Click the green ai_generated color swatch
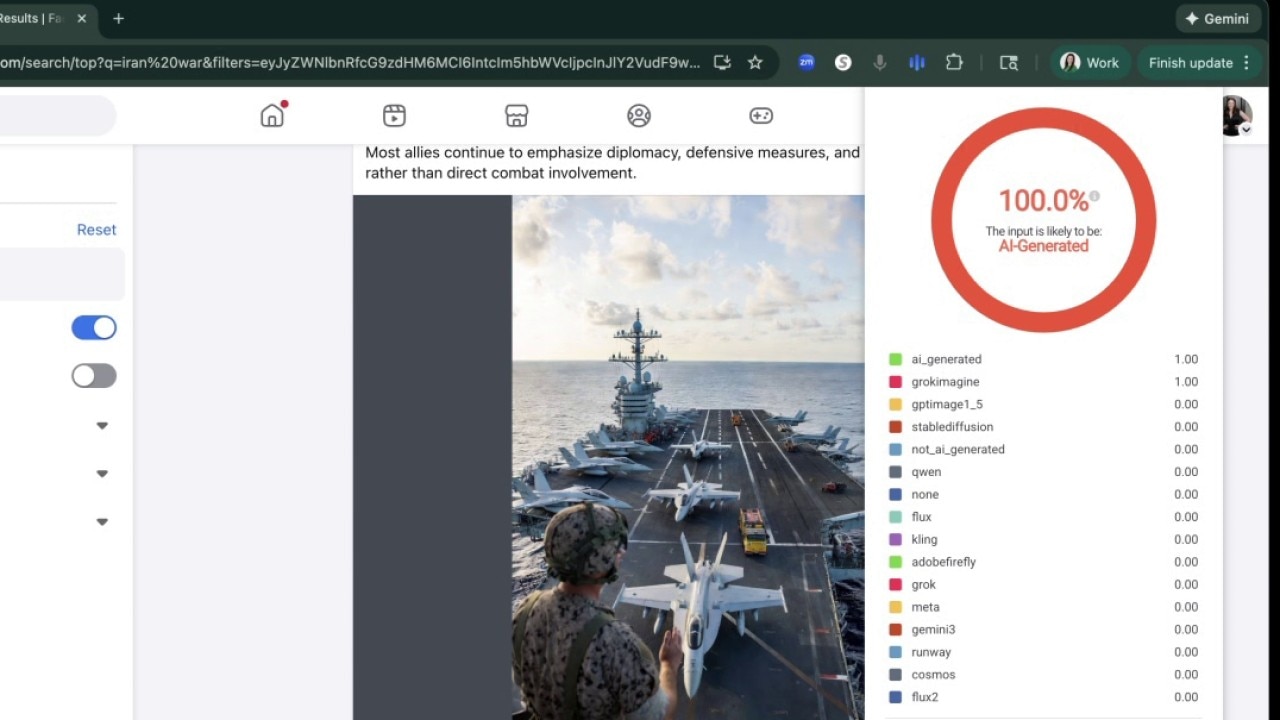1280x720 pixels. [895, 359]
